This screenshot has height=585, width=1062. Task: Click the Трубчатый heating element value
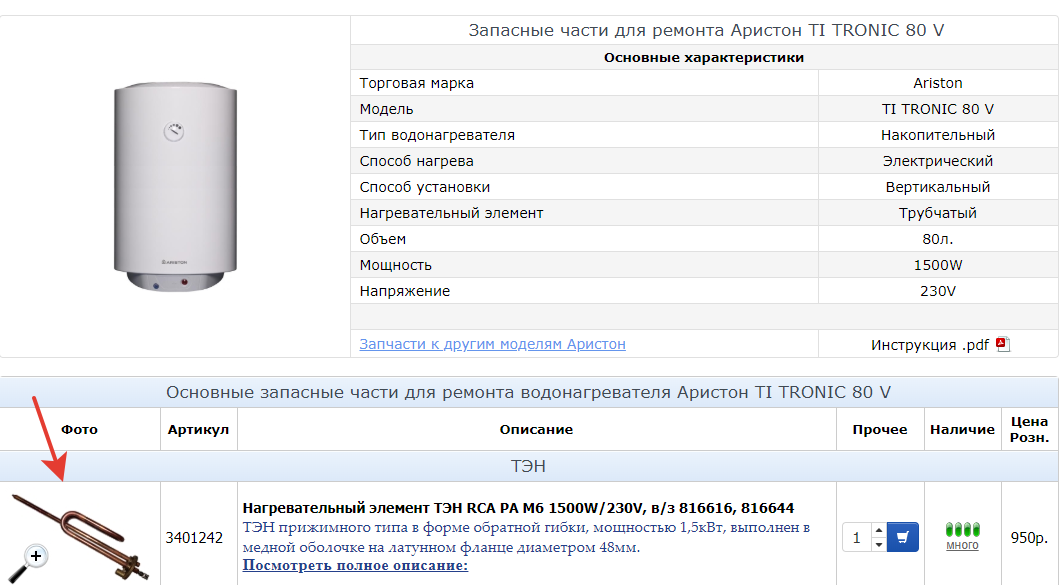coord(937,213)
